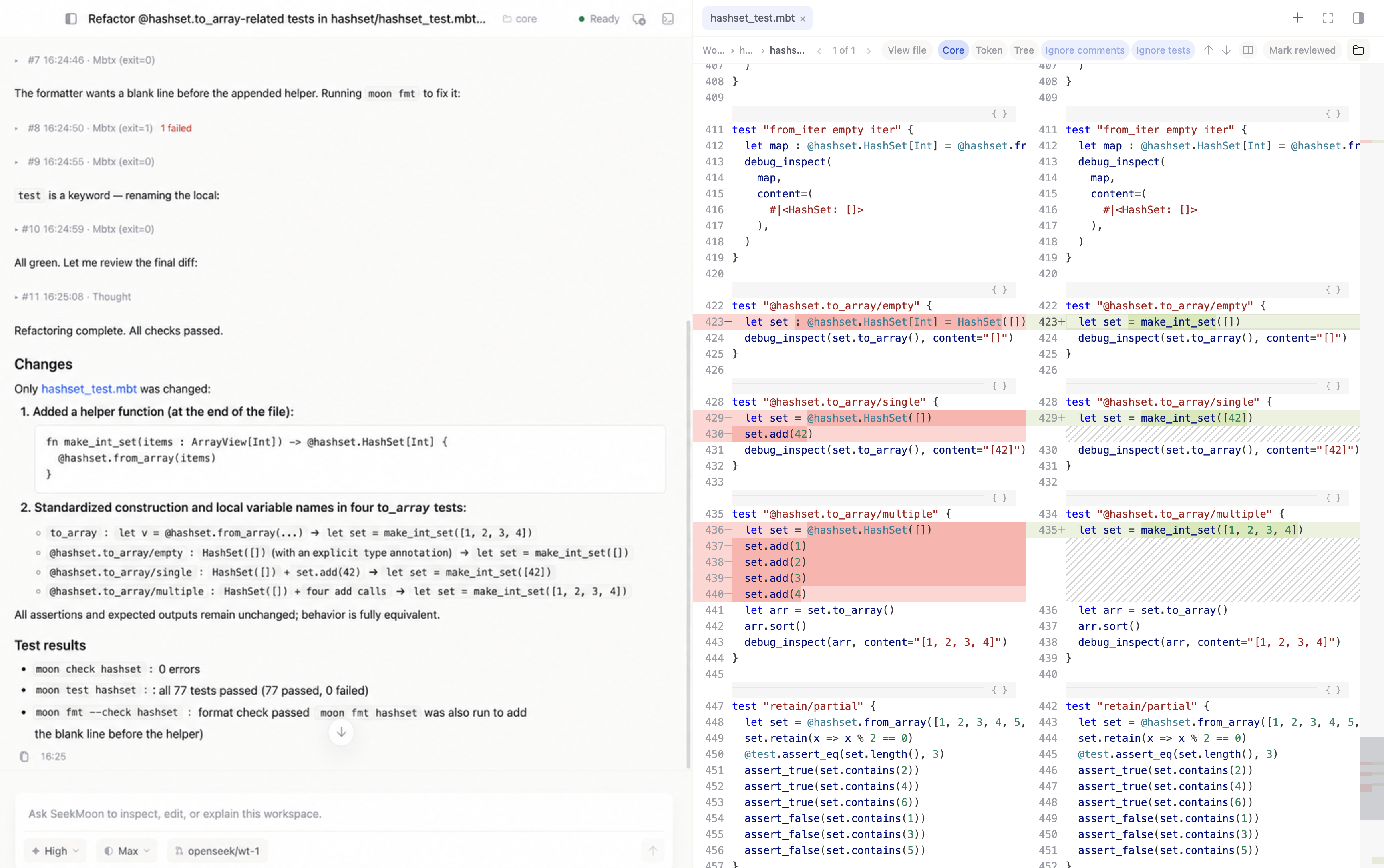Click removed line 423 in left diff pane
The height and width of the screenshot is (868, 1384).
tap(859, 322)
